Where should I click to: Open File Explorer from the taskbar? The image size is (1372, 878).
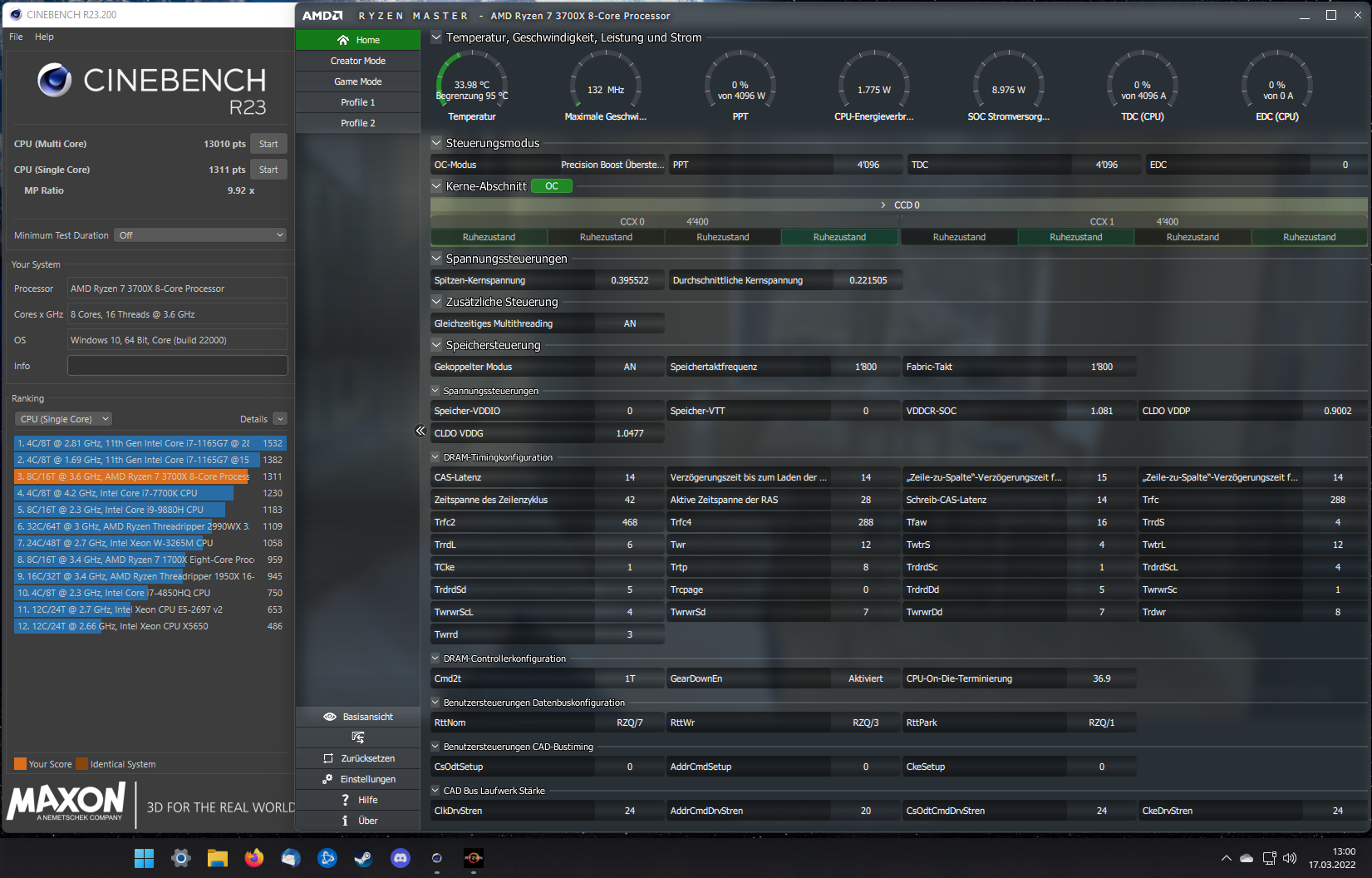pos(218,858)
